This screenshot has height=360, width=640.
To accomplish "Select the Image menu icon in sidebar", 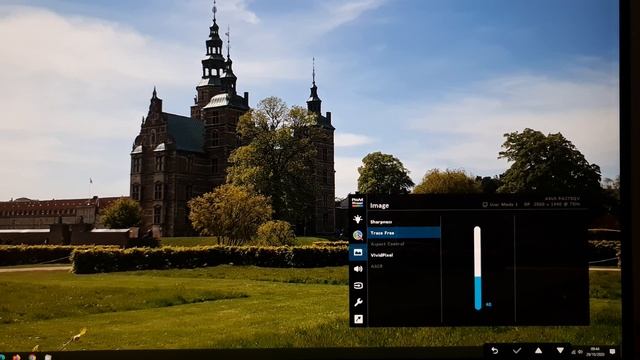I will coord(358,252).
